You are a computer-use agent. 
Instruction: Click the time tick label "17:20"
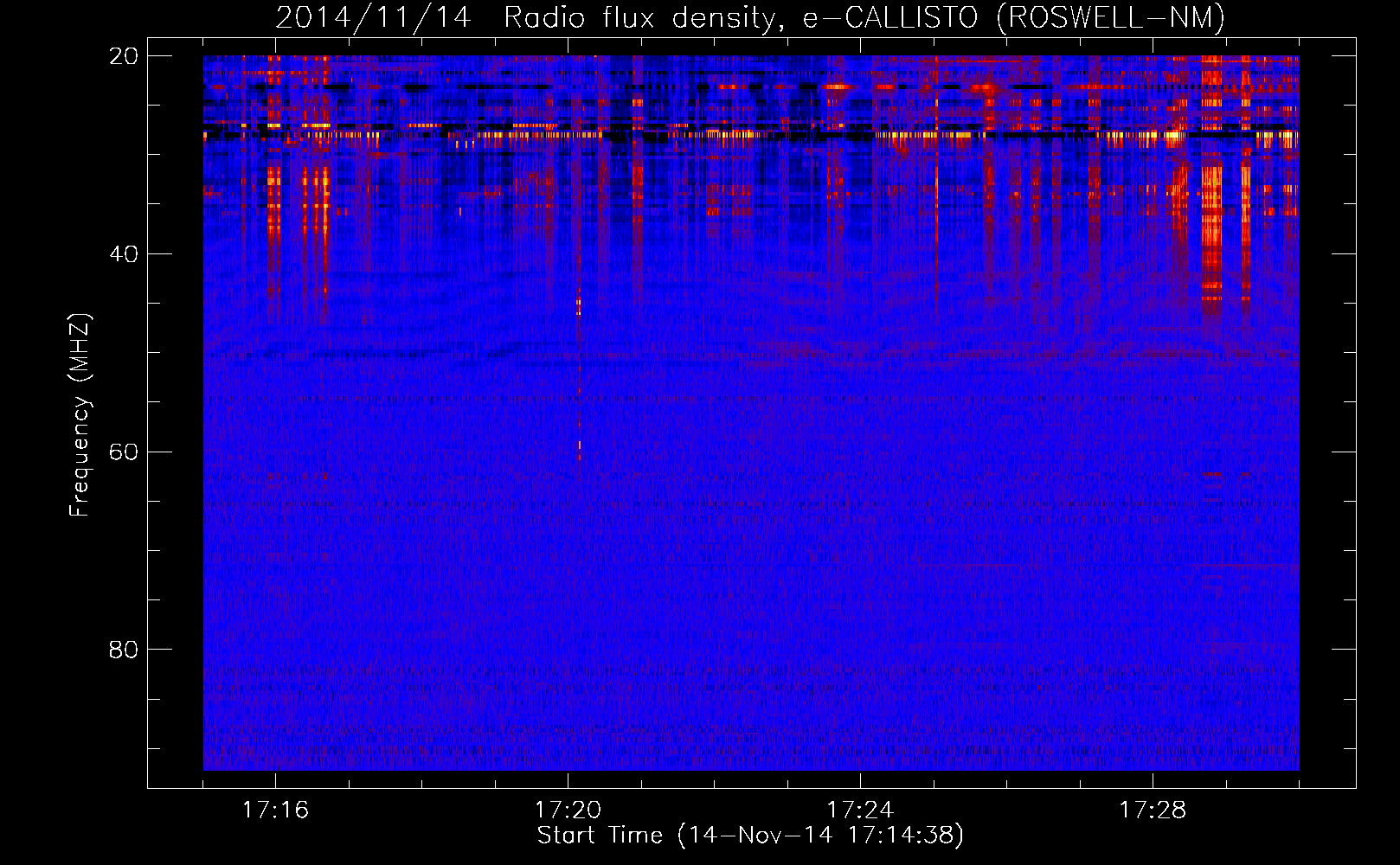point(568,810)
